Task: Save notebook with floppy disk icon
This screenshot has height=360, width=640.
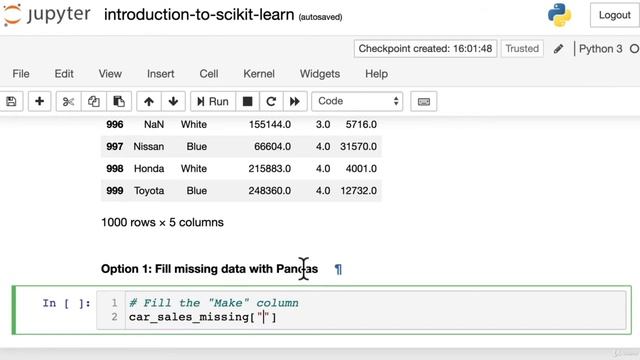Action: [11, 101]
